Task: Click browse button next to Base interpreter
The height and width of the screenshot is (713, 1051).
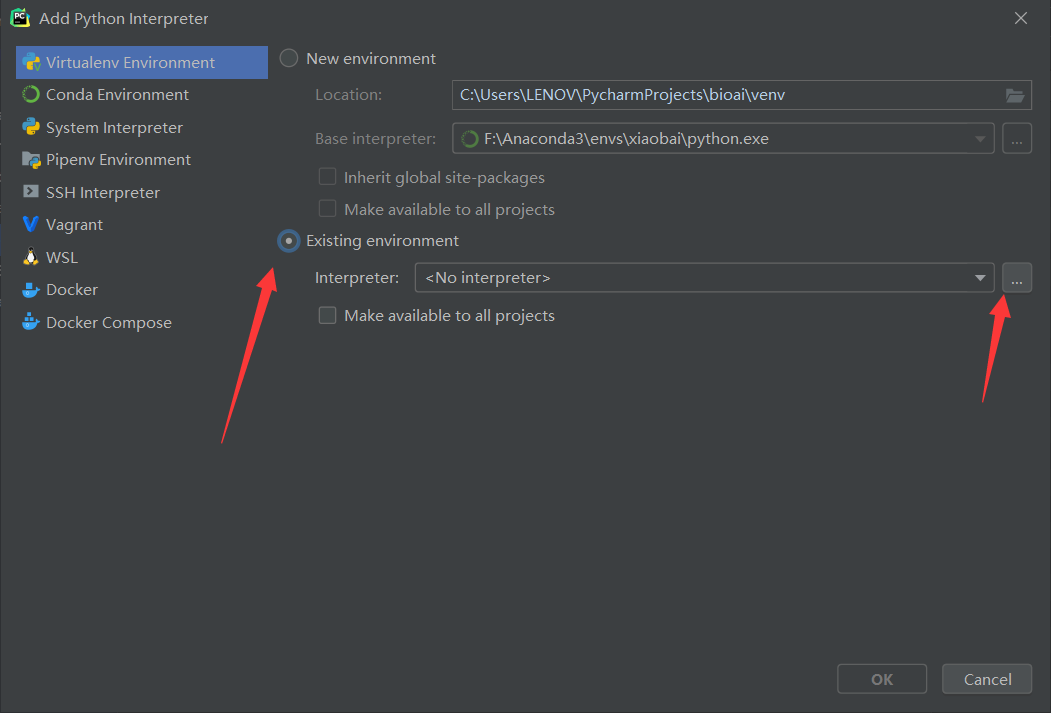Action: click(1017, 139)
